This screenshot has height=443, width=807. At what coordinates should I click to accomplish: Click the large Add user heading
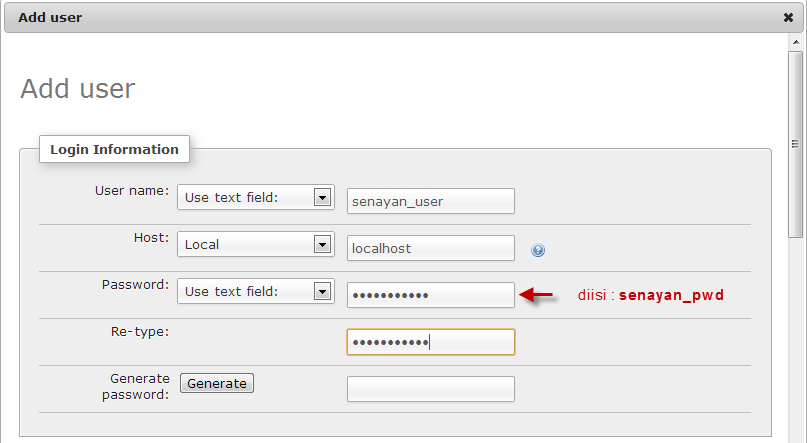77,88
